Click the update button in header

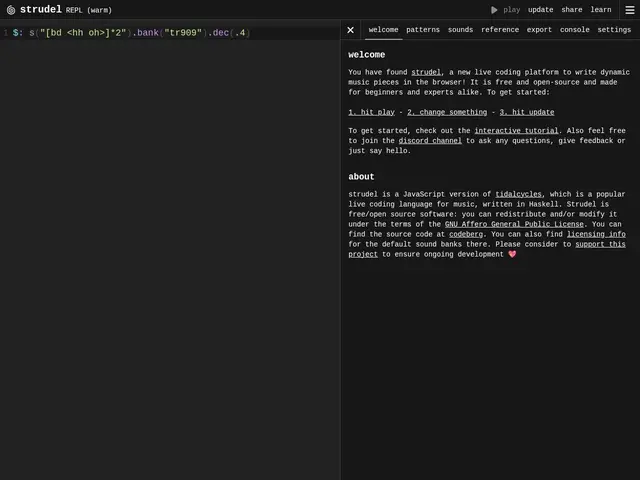540,10
